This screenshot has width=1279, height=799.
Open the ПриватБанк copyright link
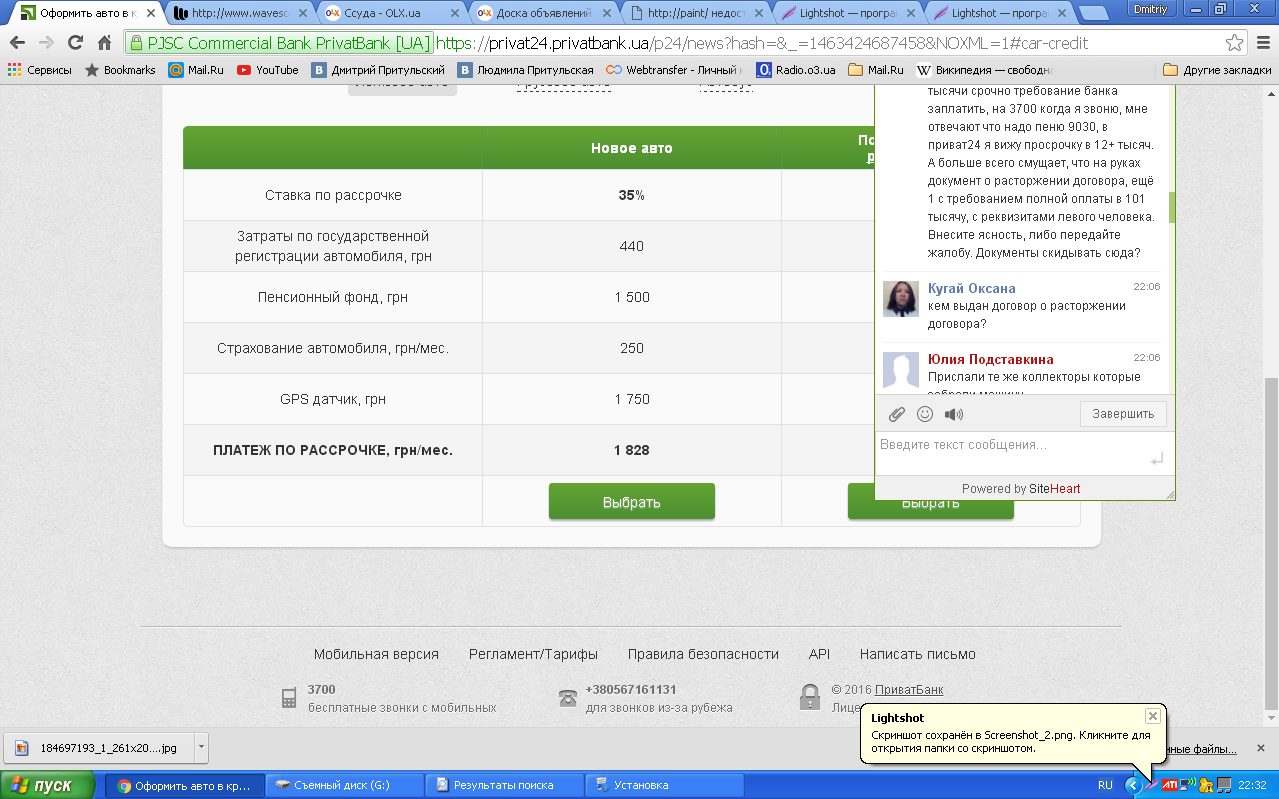pos(909,690)
